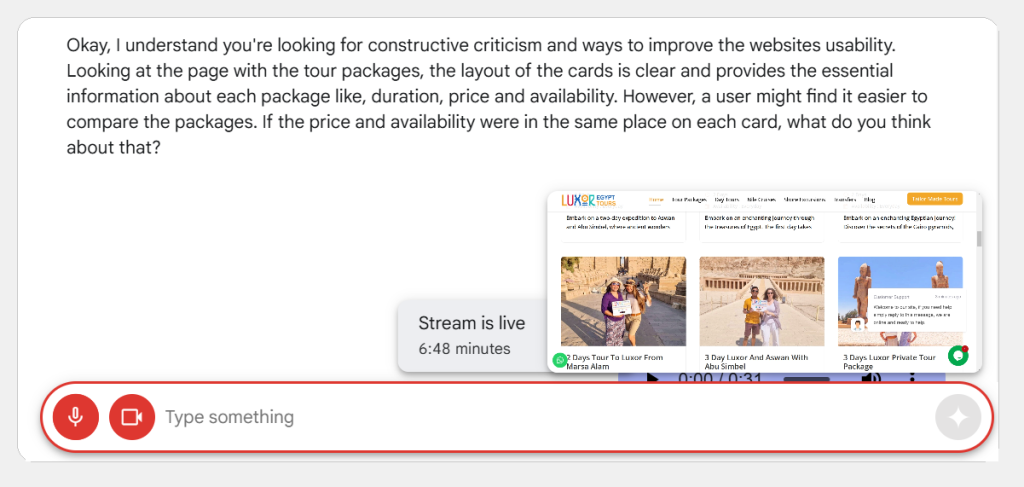This screenshot has width=1024, height=487.
Task: Open the Home menu item
Action: (x=656, y=199)
